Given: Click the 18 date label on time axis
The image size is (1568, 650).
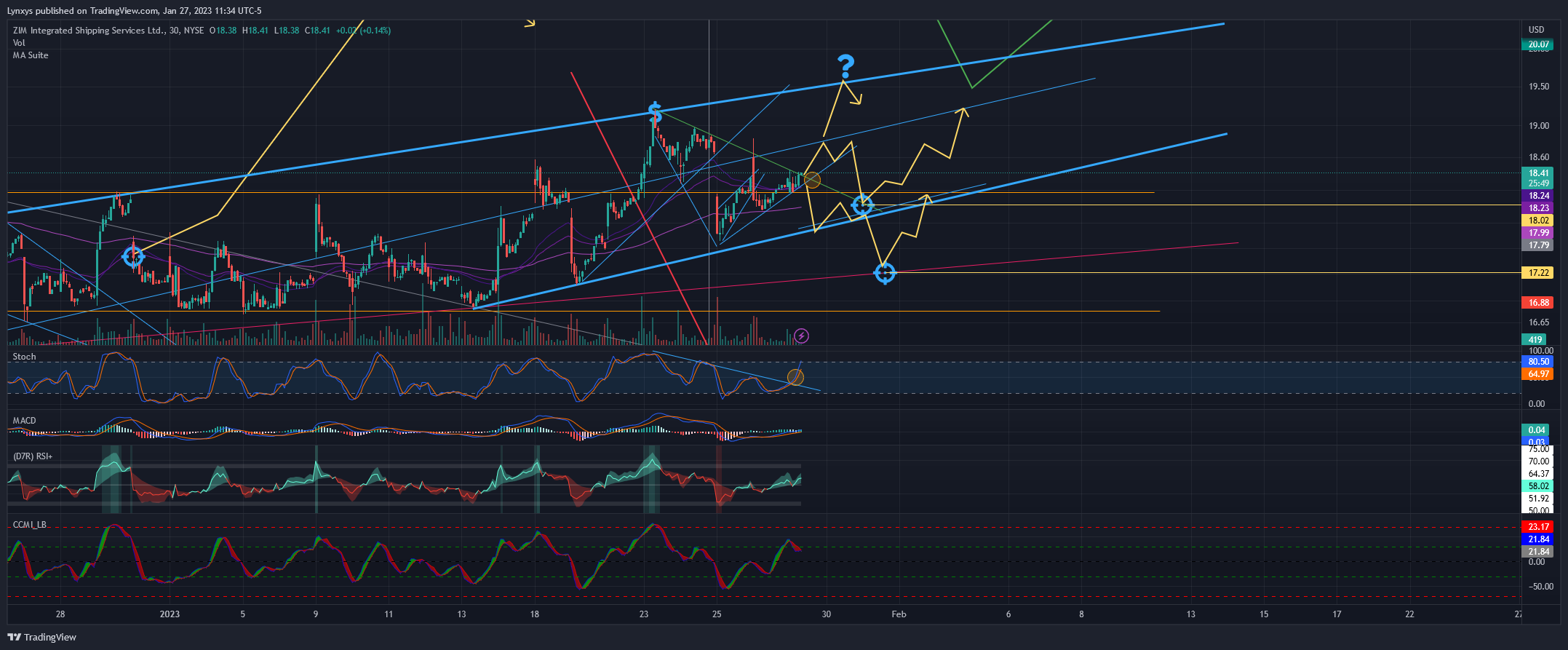Looking at the screenshot, I should pos(535,614).
